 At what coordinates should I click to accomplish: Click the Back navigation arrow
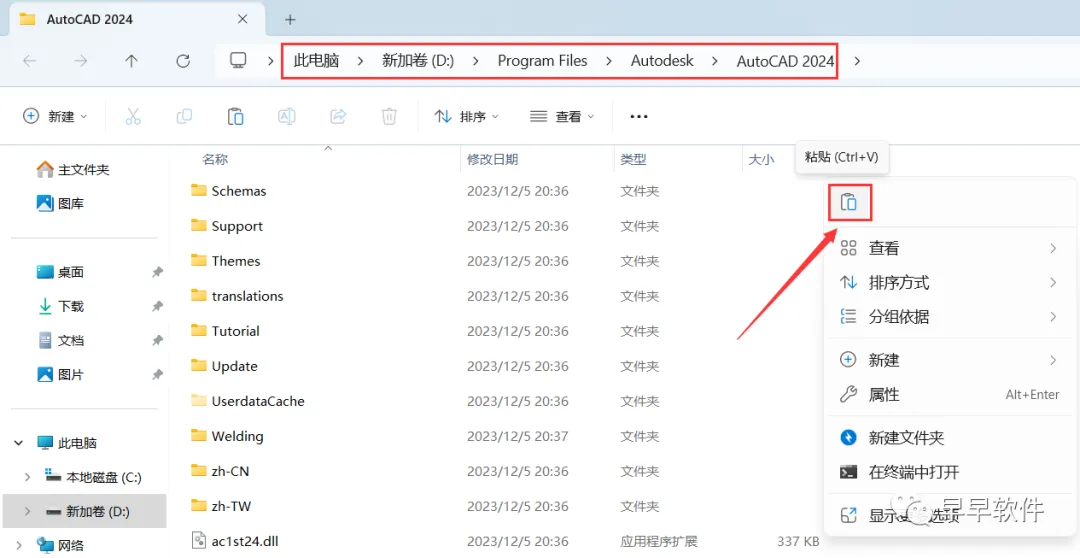(30, 61)
